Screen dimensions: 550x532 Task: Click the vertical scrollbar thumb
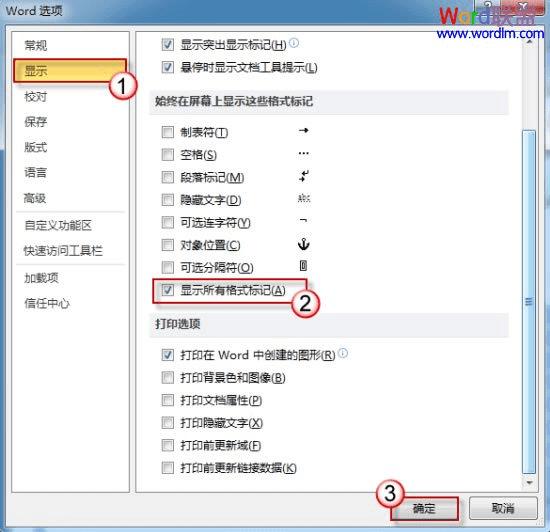(x=529, y=302)
